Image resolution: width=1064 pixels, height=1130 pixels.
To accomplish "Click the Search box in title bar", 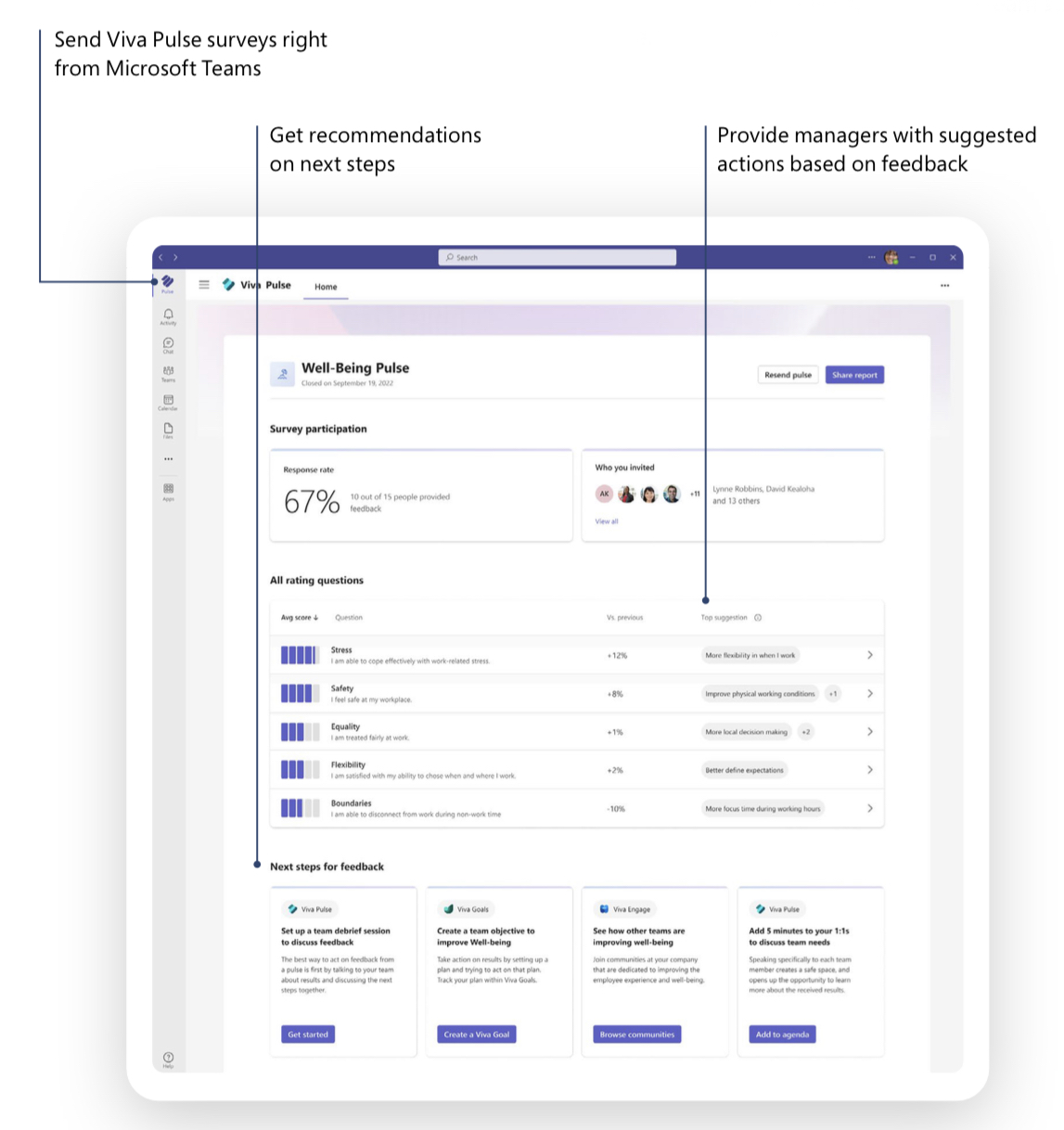I will pos(557,257).
